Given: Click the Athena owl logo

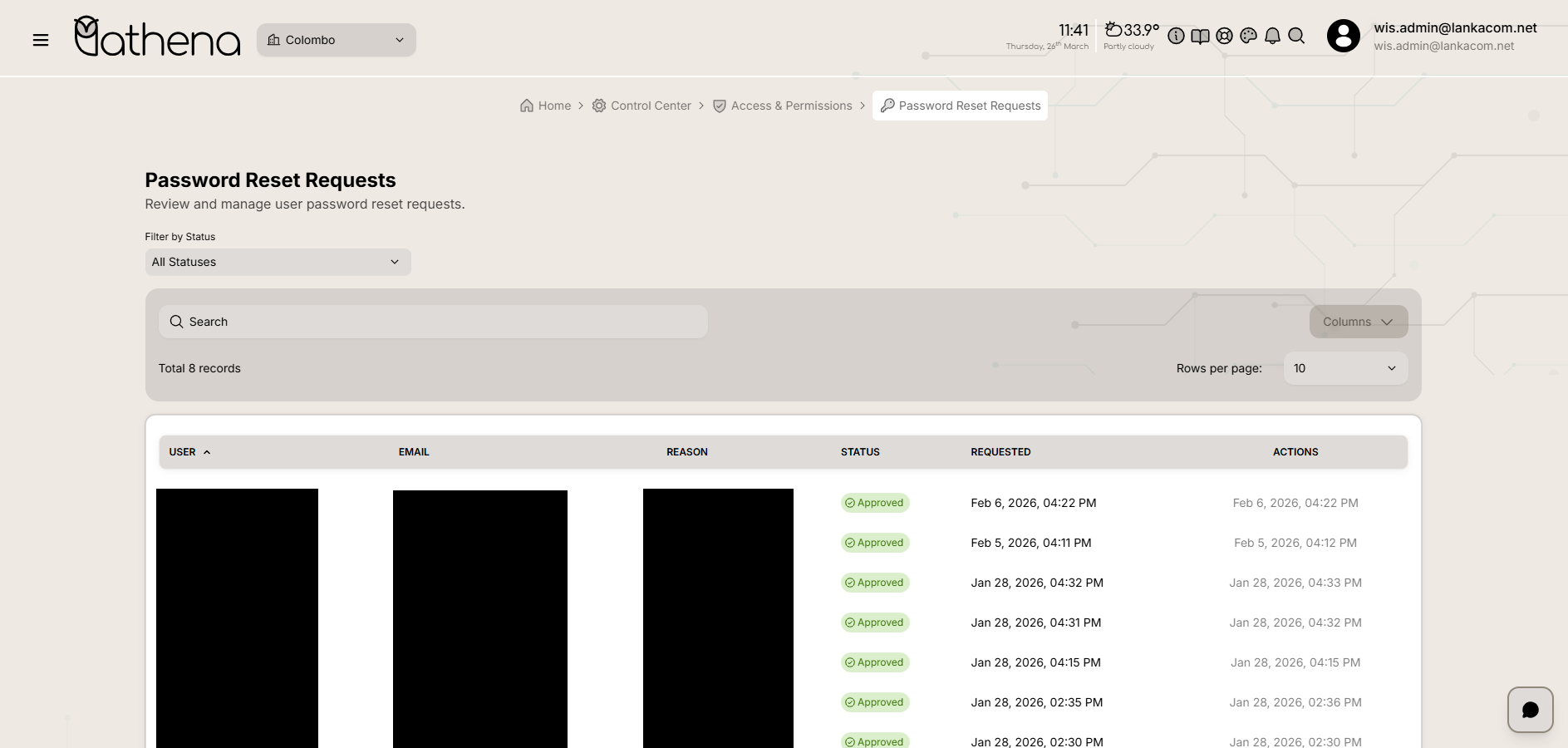Looking at the screenshot, I should click(157, 37).
